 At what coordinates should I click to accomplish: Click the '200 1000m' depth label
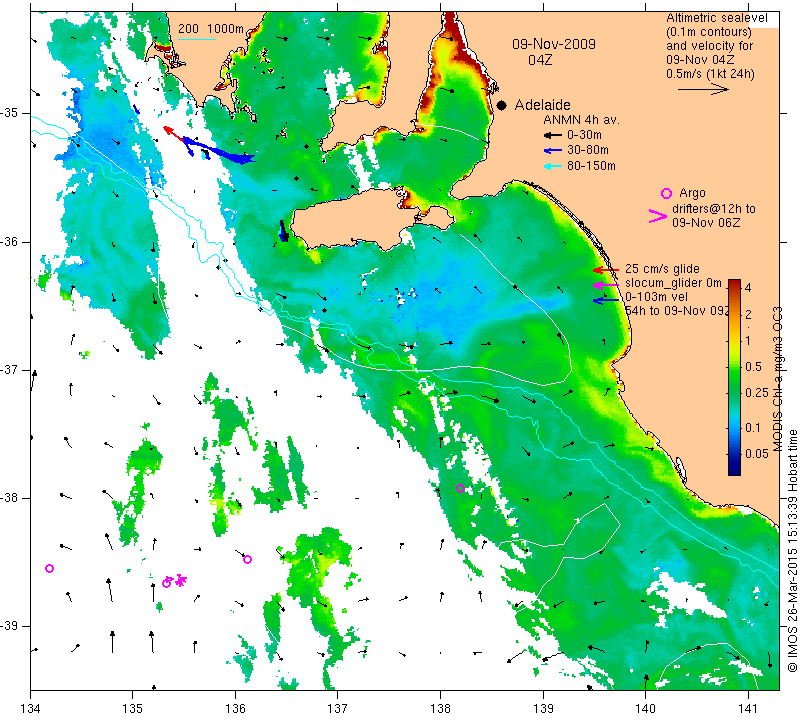211,29
